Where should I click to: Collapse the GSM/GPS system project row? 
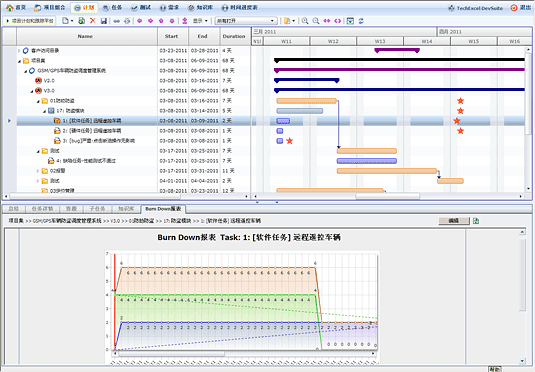tap(25, 71)
